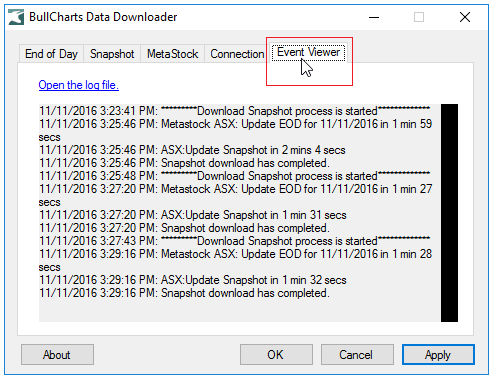Viewport: 495px width, 381px height.
Task: Confirm with the OK button
Action: pos(276,355)
